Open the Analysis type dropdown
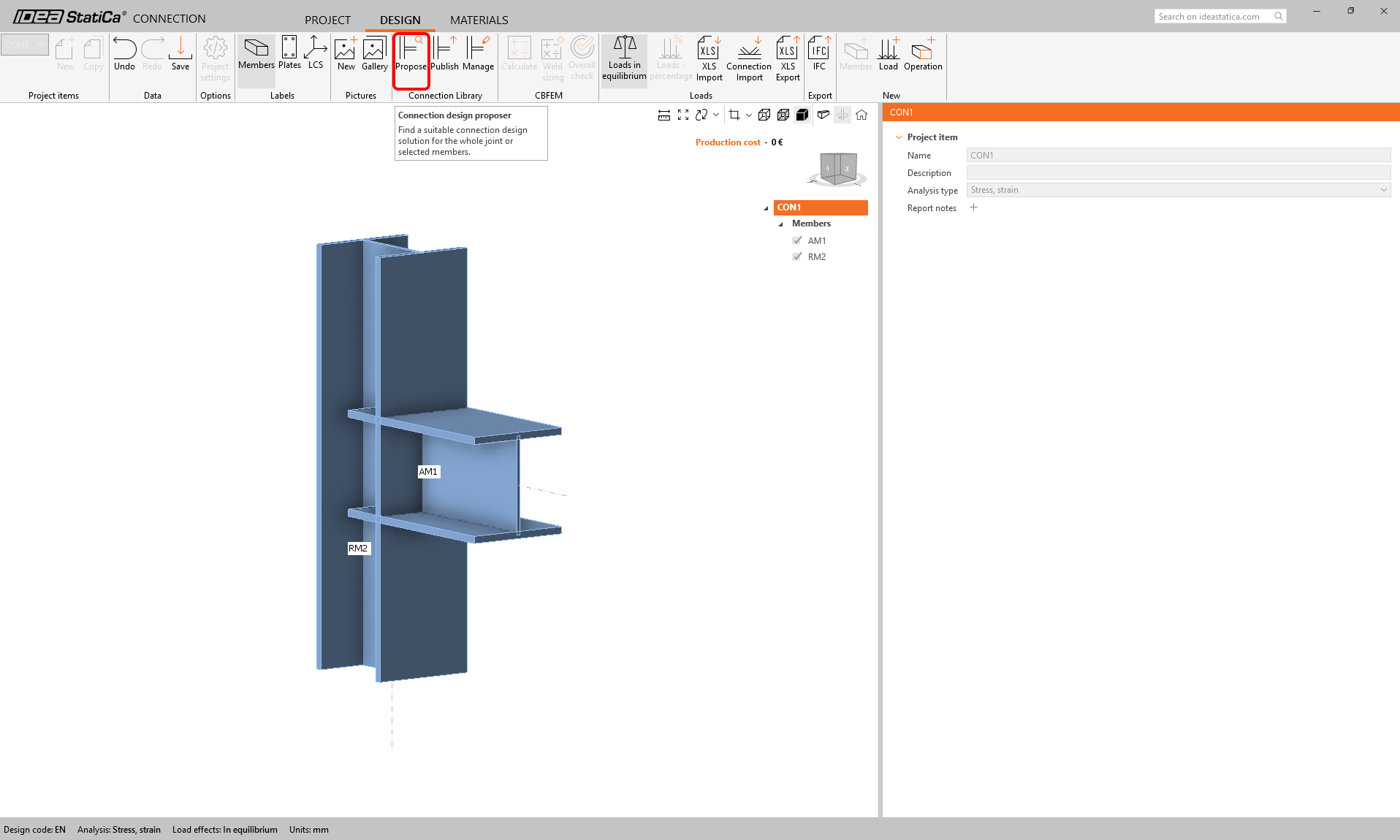The width and height of the screenshot is (1400, 840). click(x=1178, y=190)
